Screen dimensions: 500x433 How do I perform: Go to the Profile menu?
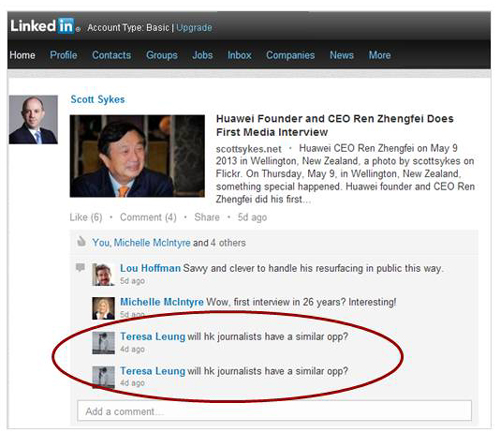point(63,55)
